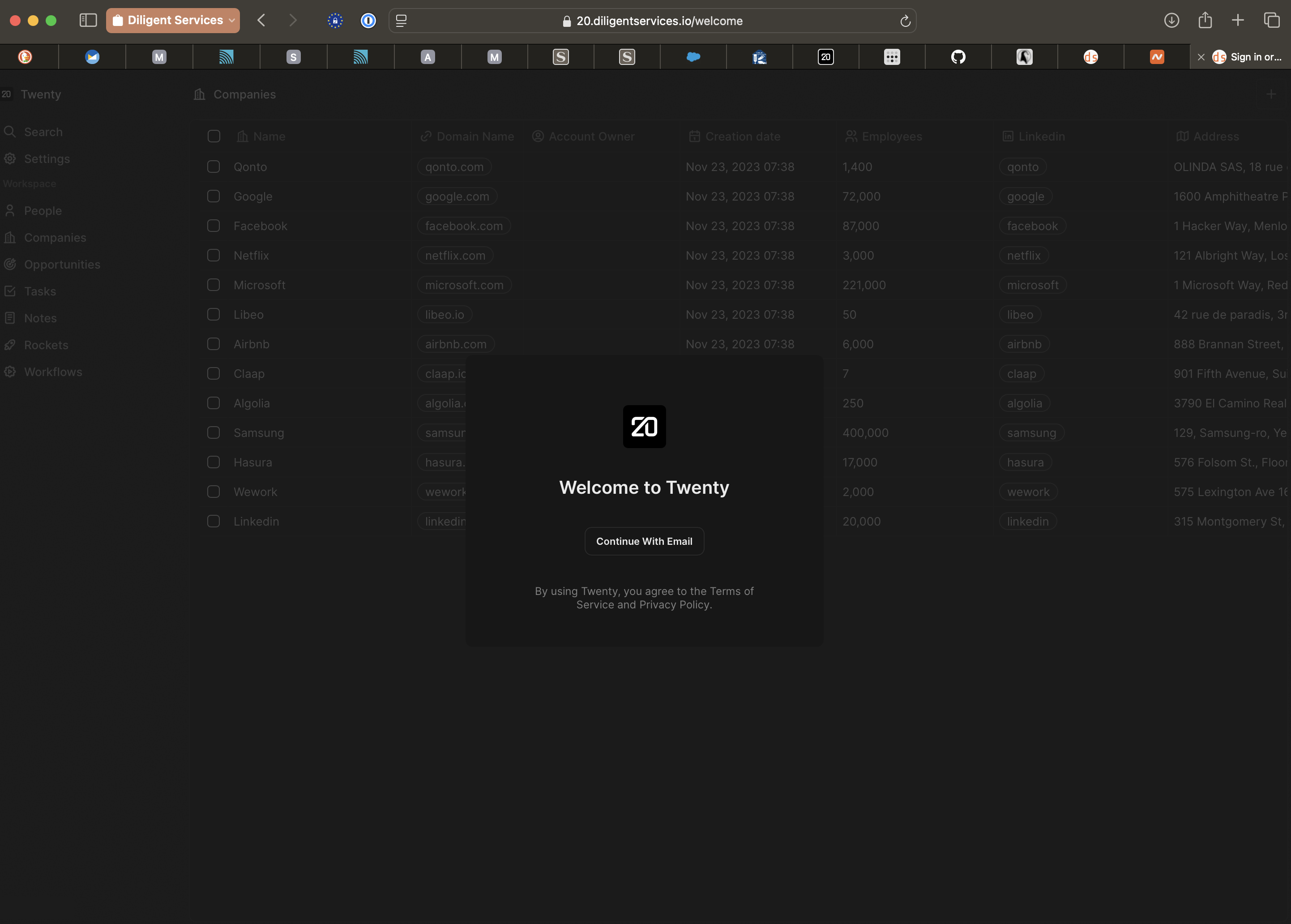Toggle Safari sidebar icon
The image size is (1291, 924).
click(88, 21)
